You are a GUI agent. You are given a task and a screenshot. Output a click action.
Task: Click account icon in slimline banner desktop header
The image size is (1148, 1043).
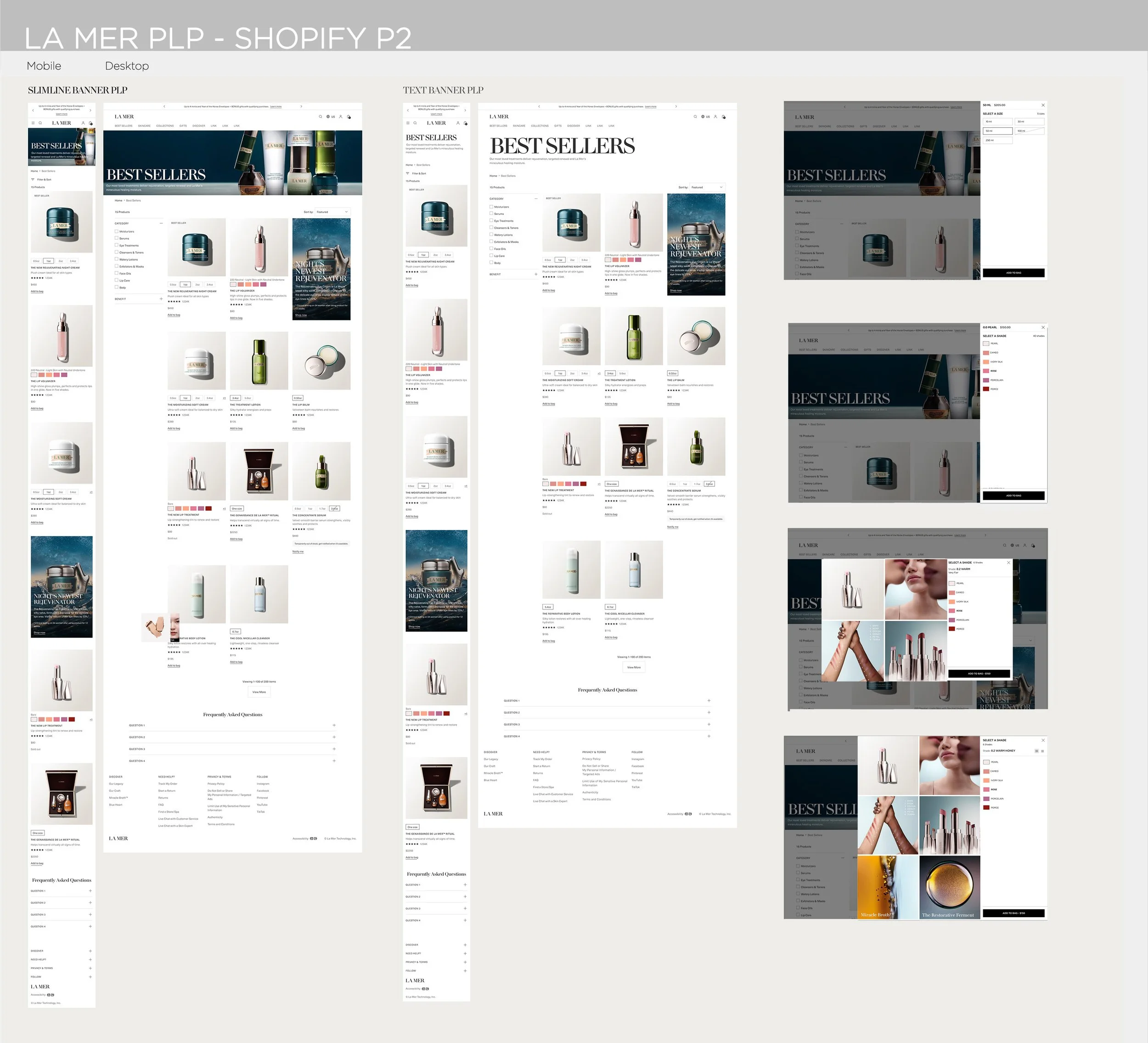pyautogui.click(x=341, y=117)
